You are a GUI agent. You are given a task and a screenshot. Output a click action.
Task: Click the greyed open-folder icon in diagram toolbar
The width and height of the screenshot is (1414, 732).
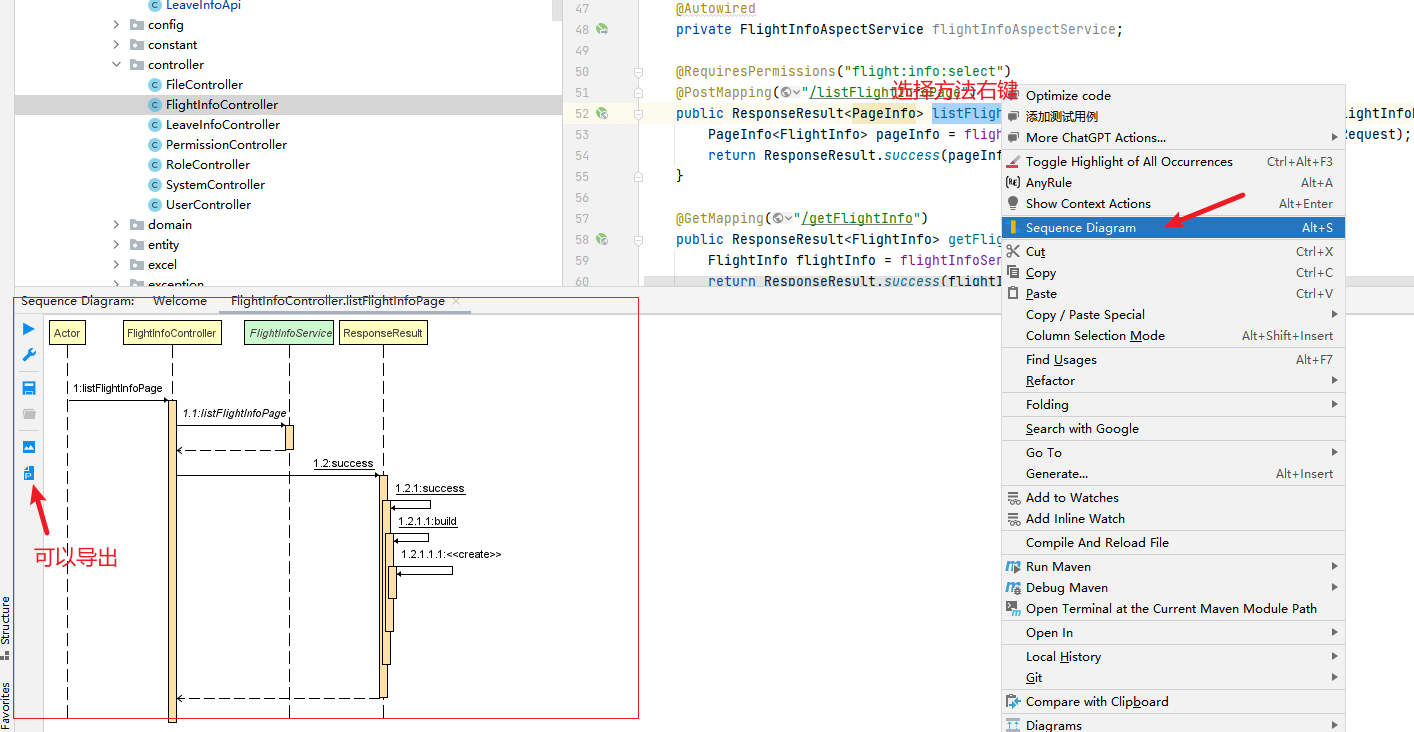(x=29, y=414)
